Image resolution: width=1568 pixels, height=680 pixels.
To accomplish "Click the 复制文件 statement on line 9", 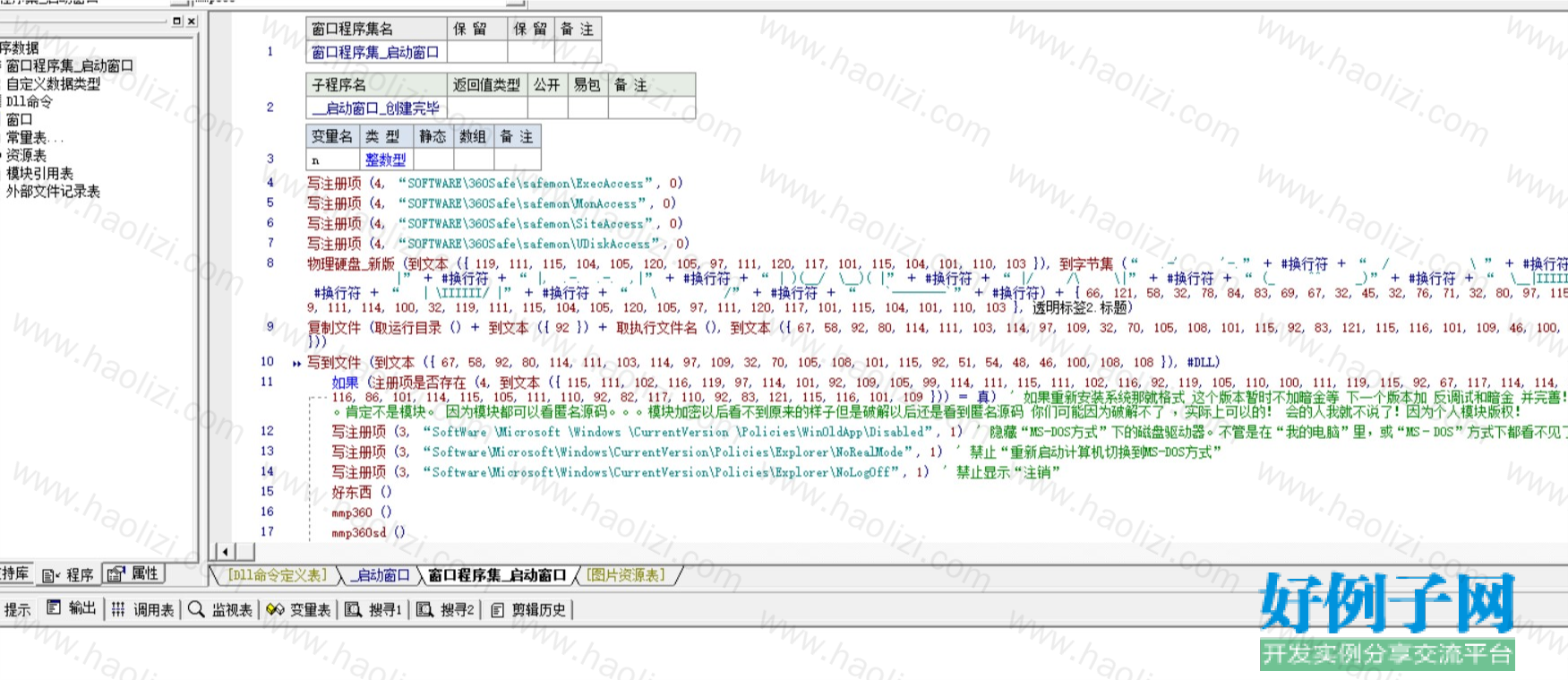I will coord(334,327).
